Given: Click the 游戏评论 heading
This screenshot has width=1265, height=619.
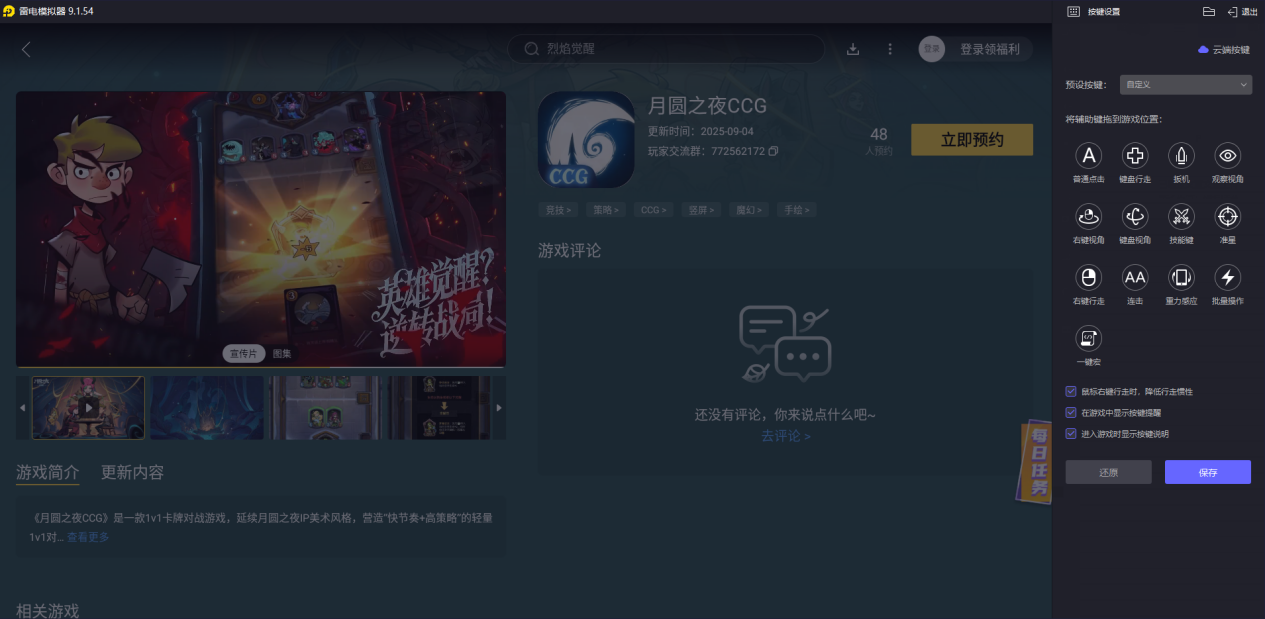Looking at the screenshot, I should coord(569,250).
